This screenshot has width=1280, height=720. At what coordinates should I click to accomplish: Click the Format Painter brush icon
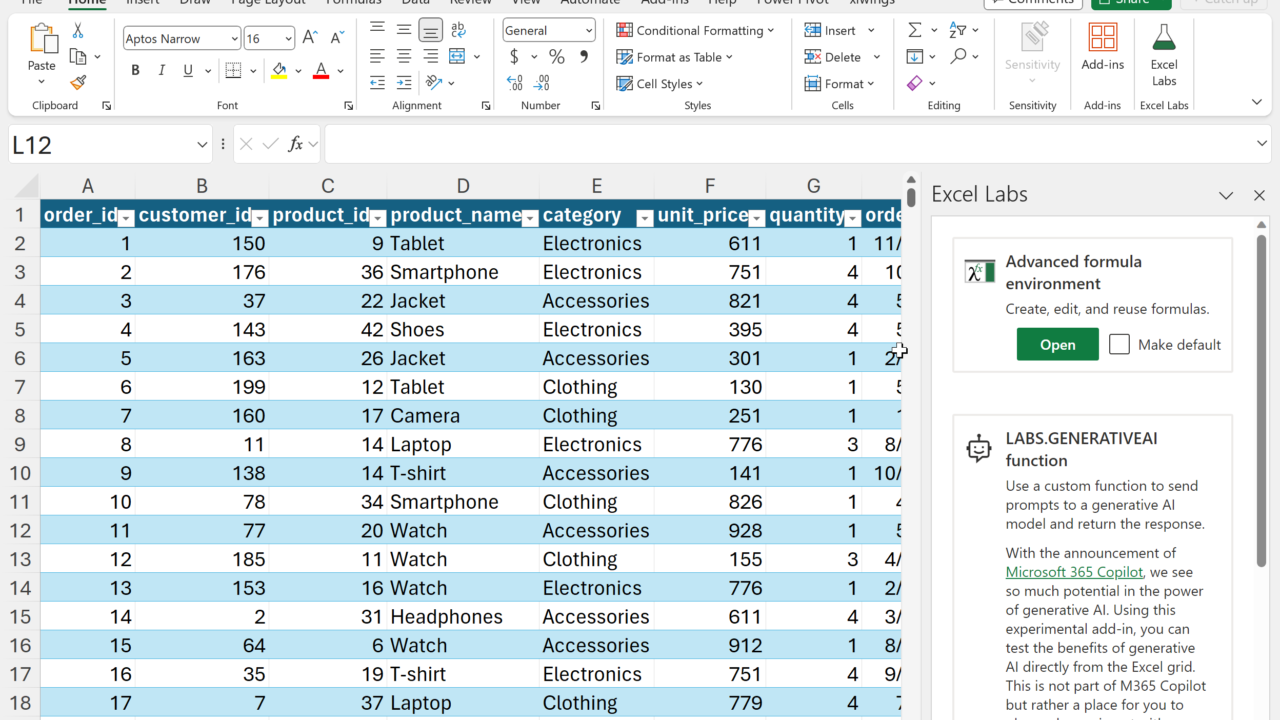pyautogui.click(x=78, y=83)
